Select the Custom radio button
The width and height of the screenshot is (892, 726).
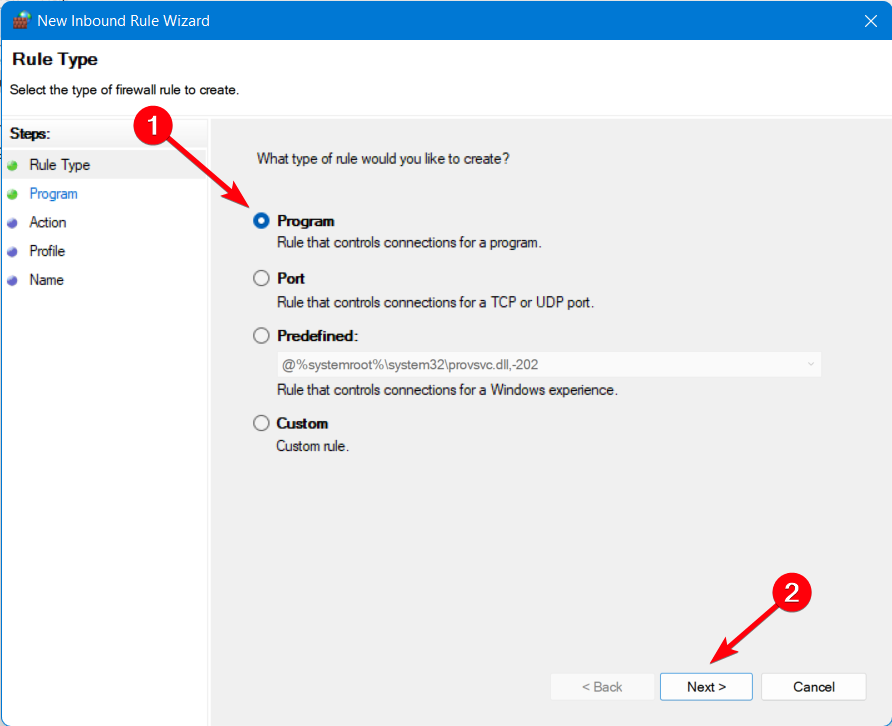click(261, 423)
